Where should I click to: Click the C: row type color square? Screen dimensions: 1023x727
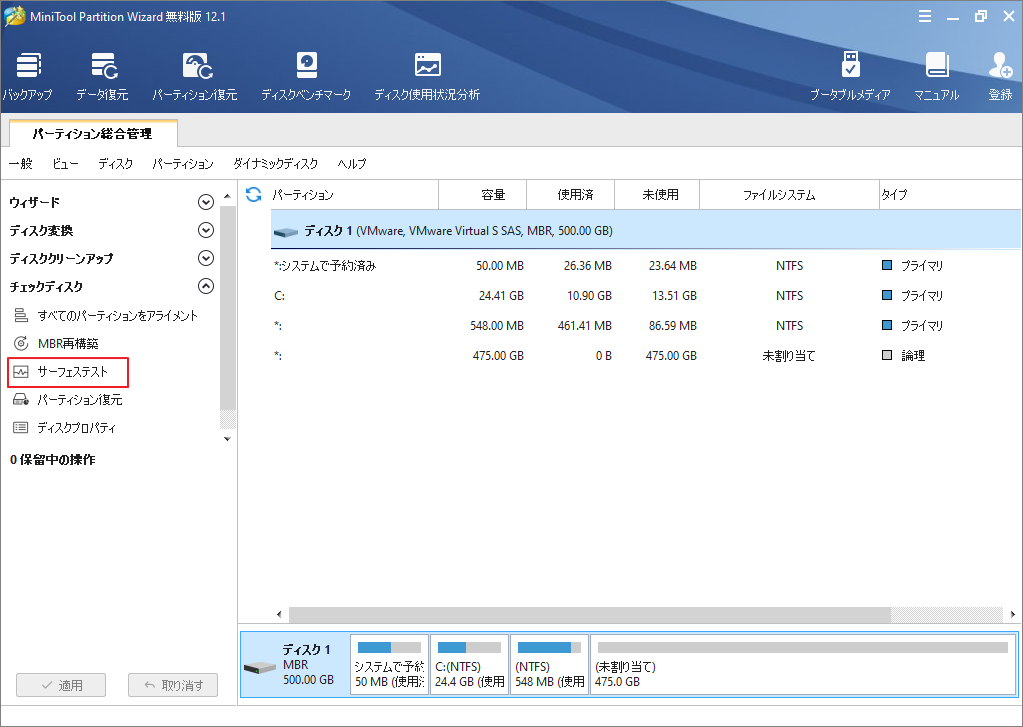point(887,295)
